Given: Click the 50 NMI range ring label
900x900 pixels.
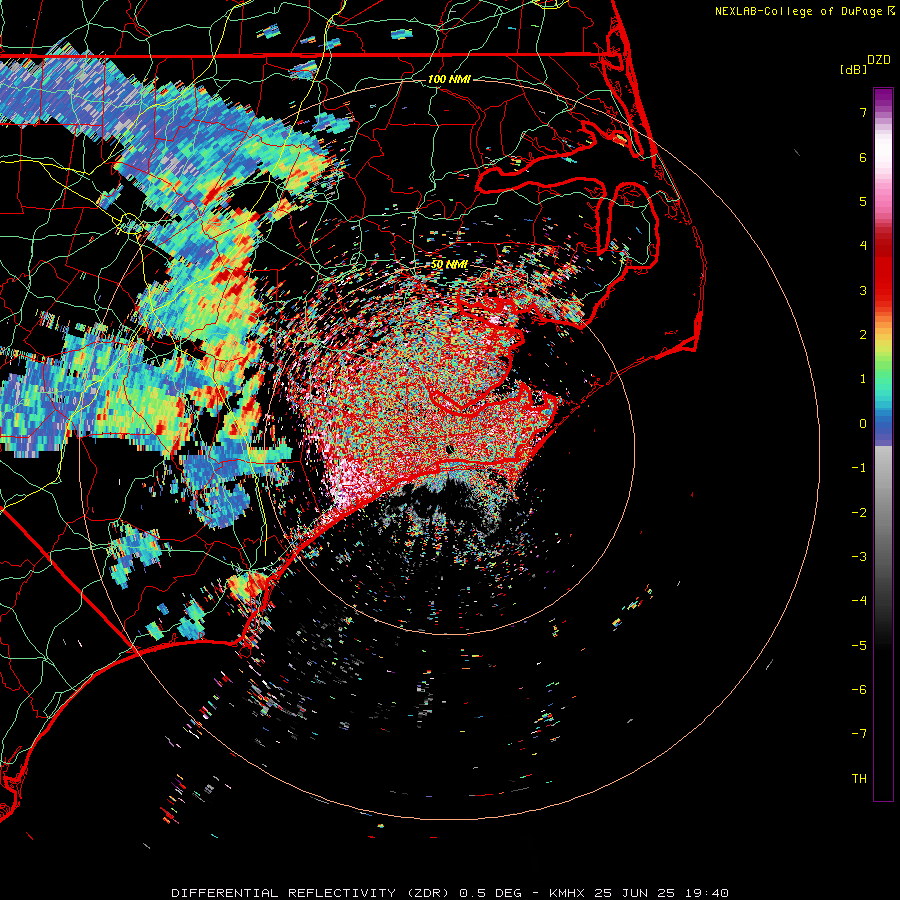Looking at the screenshot, I should [x=449, y=265].
